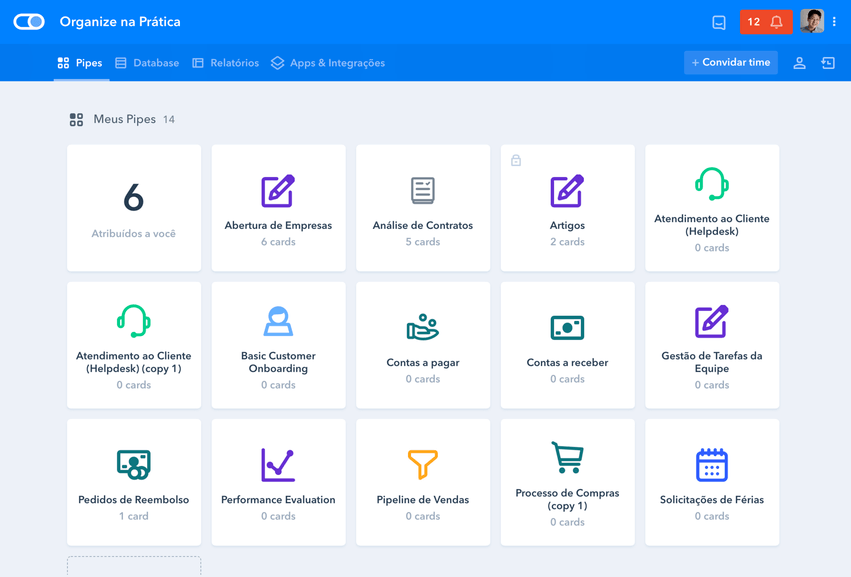Open the Abertura de Empresas pipe
The height and width of the screenshot is (577, 851).
(x=278, y=208)
